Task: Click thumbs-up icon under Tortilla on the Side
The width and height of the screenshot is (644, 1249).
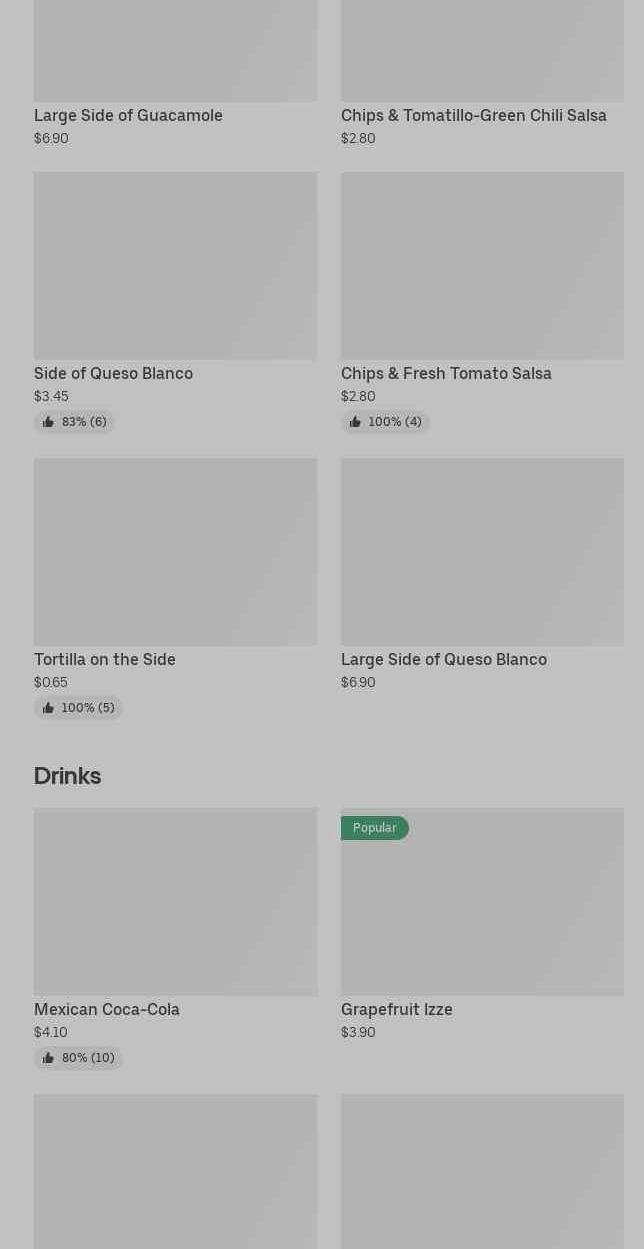Action: (x=48, y=708)
